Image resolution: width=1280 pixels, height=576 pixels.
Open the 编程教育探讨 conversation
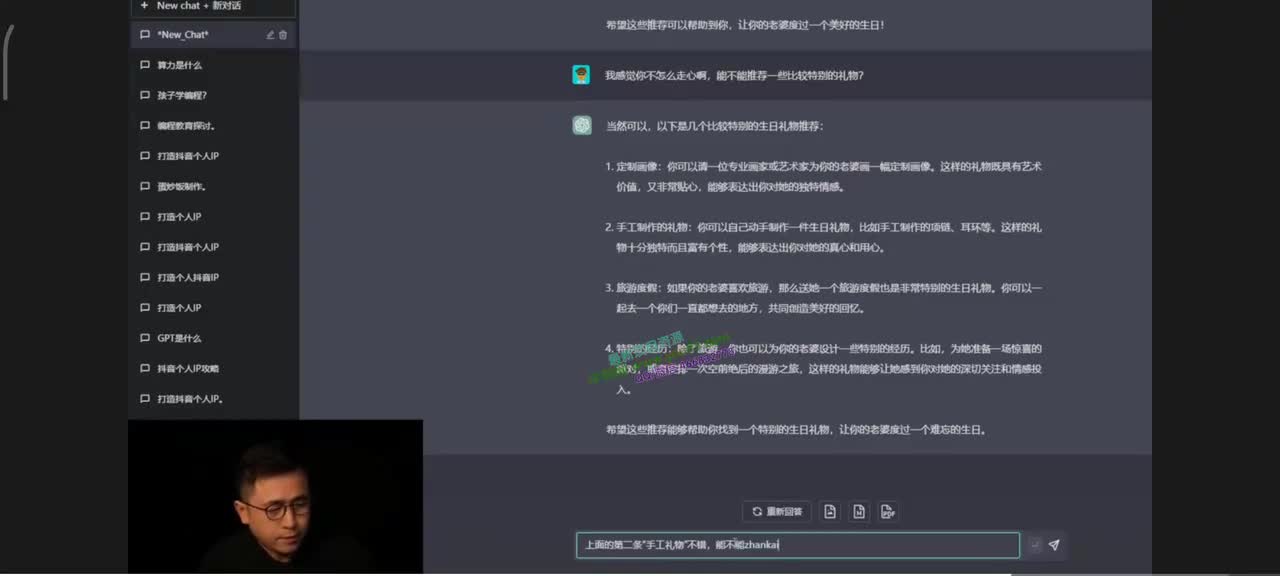click(x=186, y=126)
